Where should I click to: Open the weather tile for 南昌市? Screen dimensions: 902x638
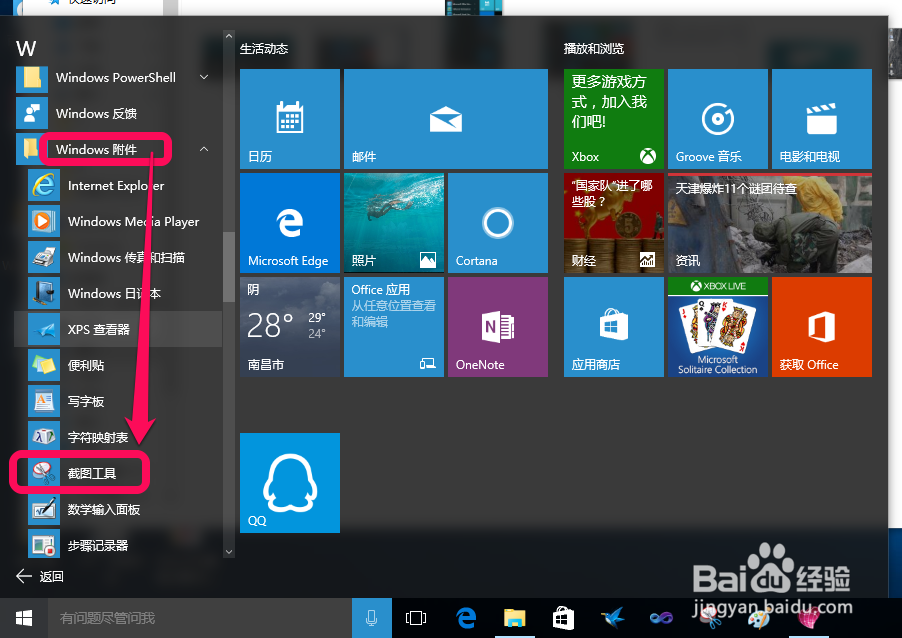(289, 327)
